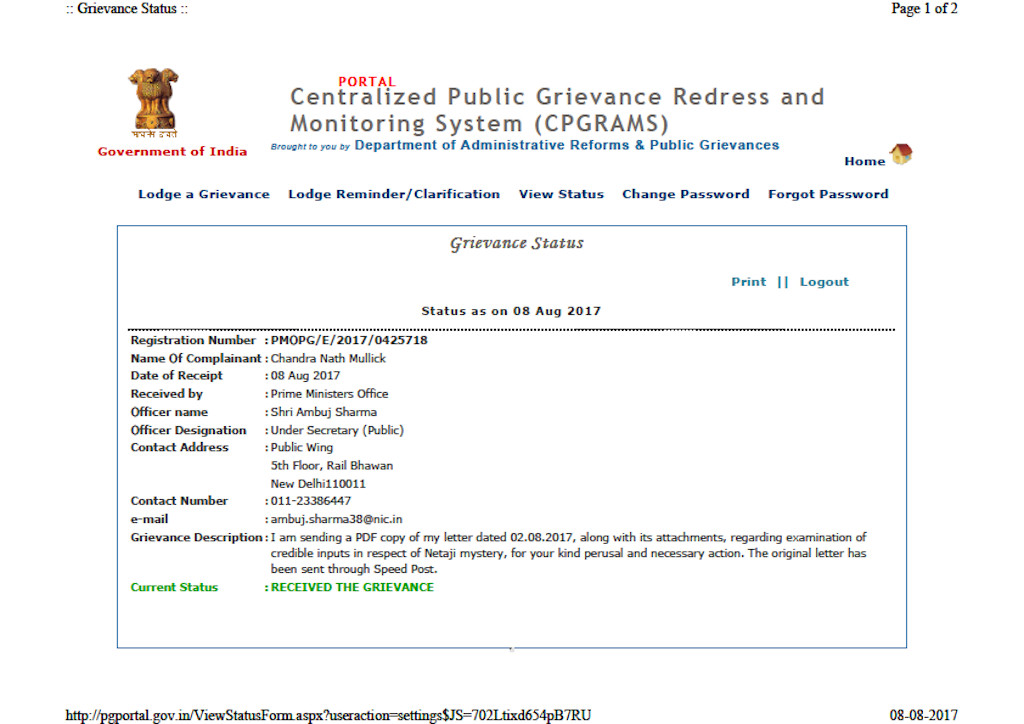Click Date of Receipt value 08 Aug 2017
The height and width of the screenshot is (724, 1024).
click(306, 375)
